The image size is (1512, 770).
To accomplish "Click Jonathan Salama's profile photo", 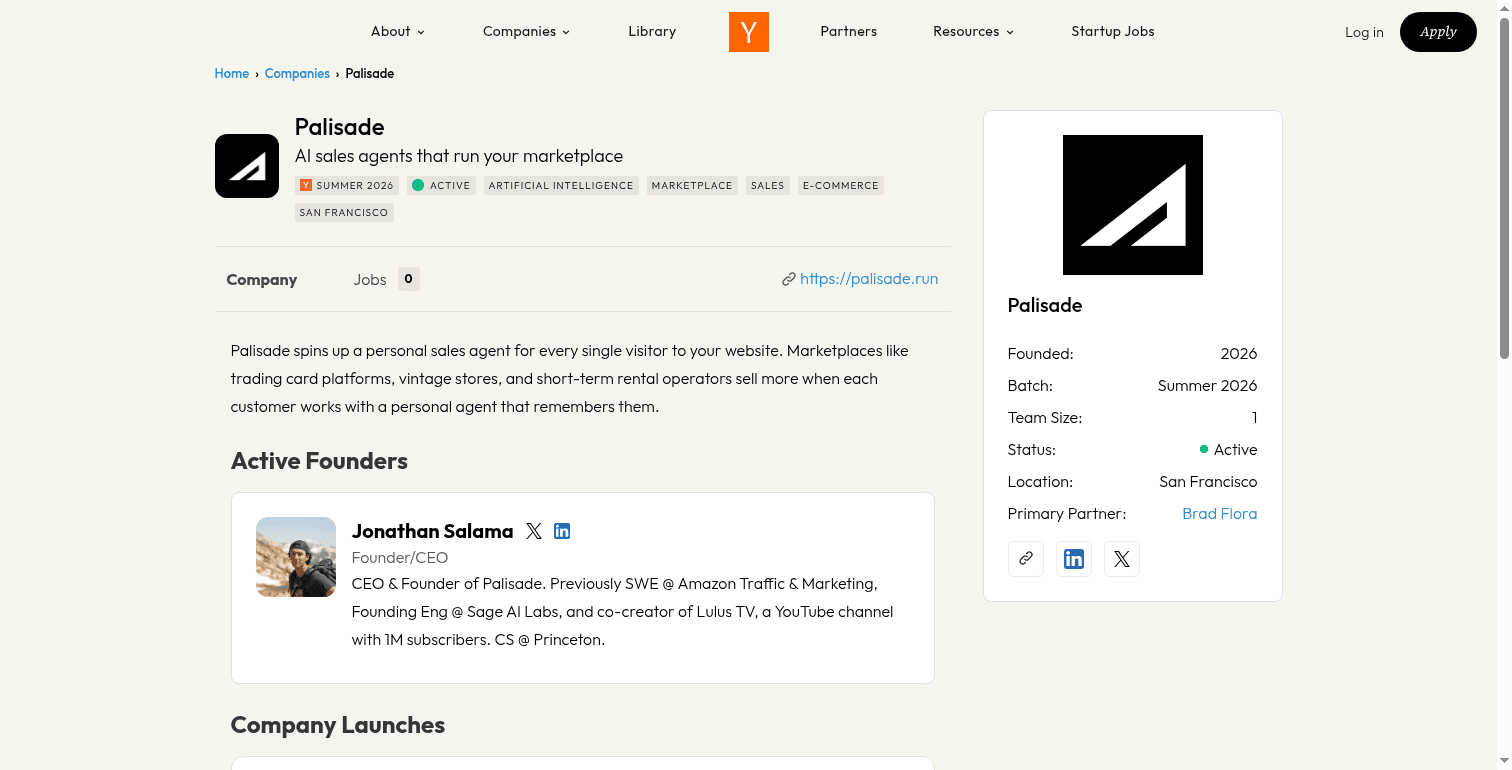I will point(296,557).
